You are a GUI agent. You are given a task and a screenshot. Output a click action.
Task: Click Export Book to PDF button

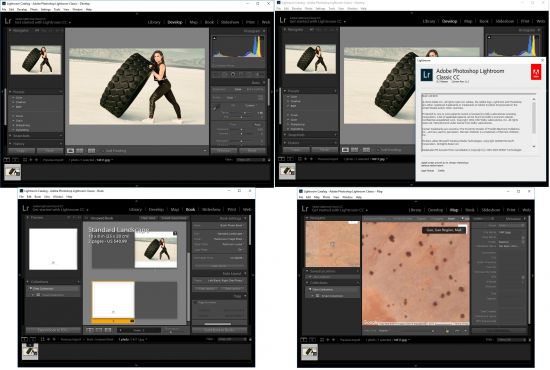(53, 330)
